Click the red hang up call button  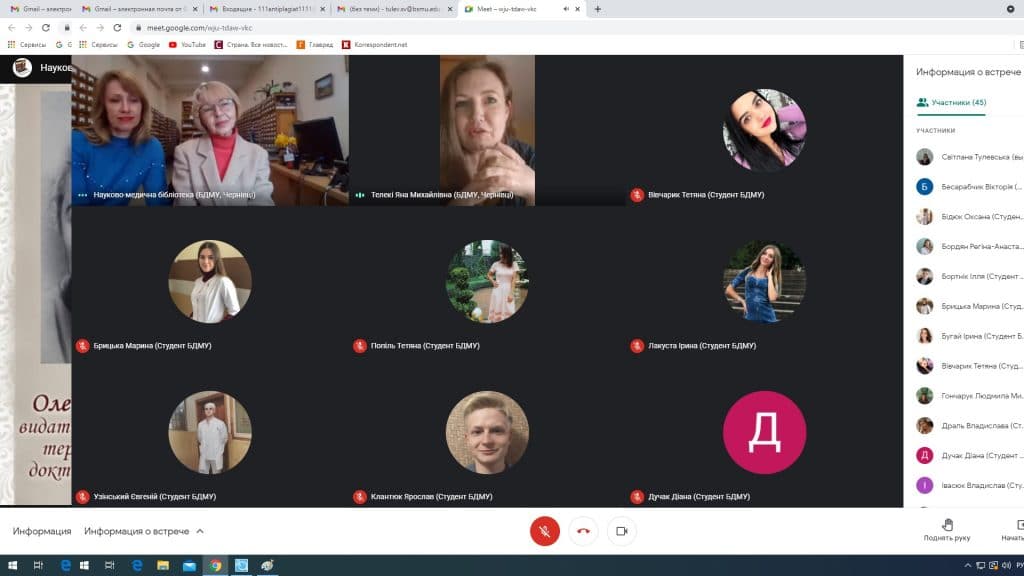tap(583, 531)
